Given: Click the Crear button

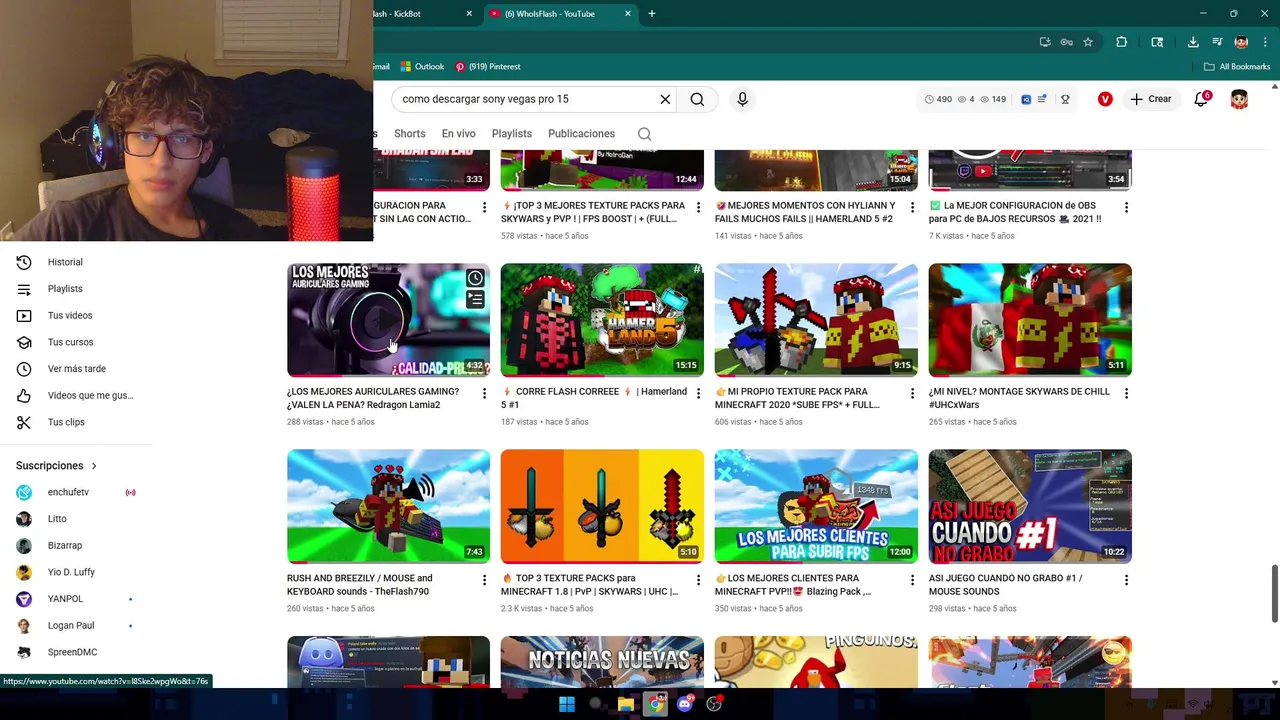Looking at the screenshot, I should [x=1151, y=99].
